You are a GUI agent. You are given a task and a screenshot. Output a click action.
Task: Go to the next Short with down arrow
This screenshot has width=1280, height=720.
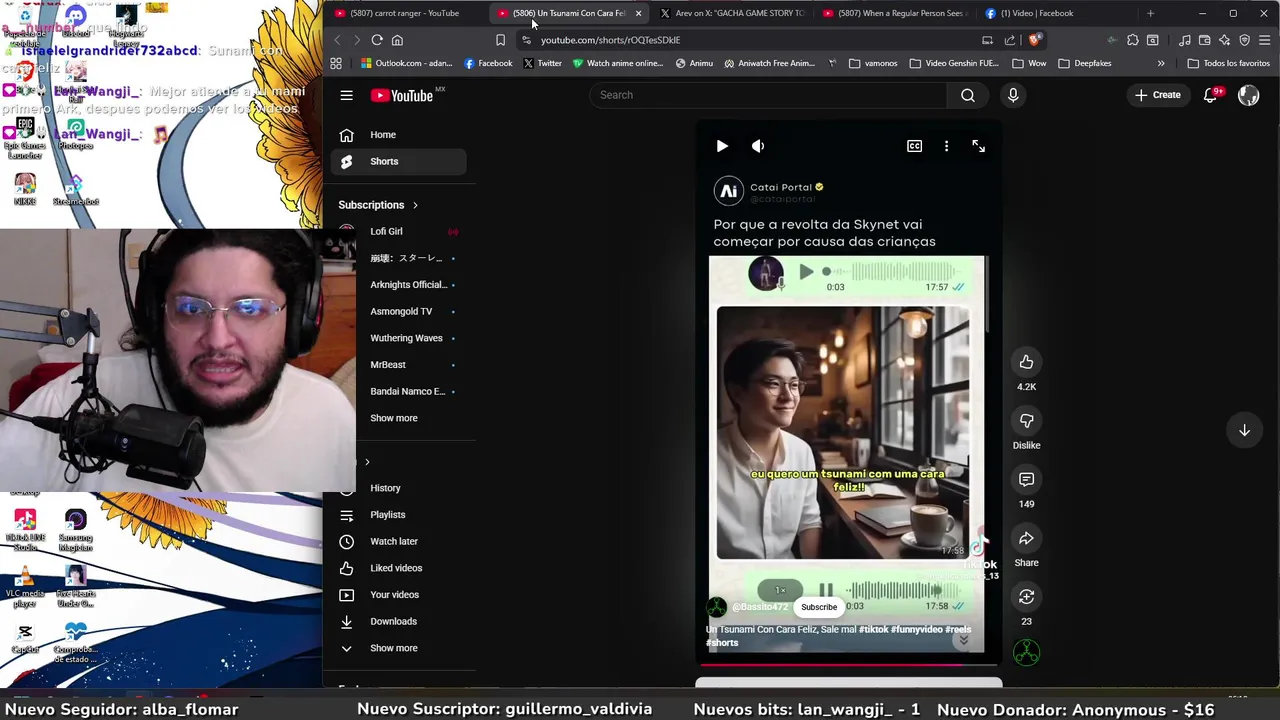(x=1244, y=430)
